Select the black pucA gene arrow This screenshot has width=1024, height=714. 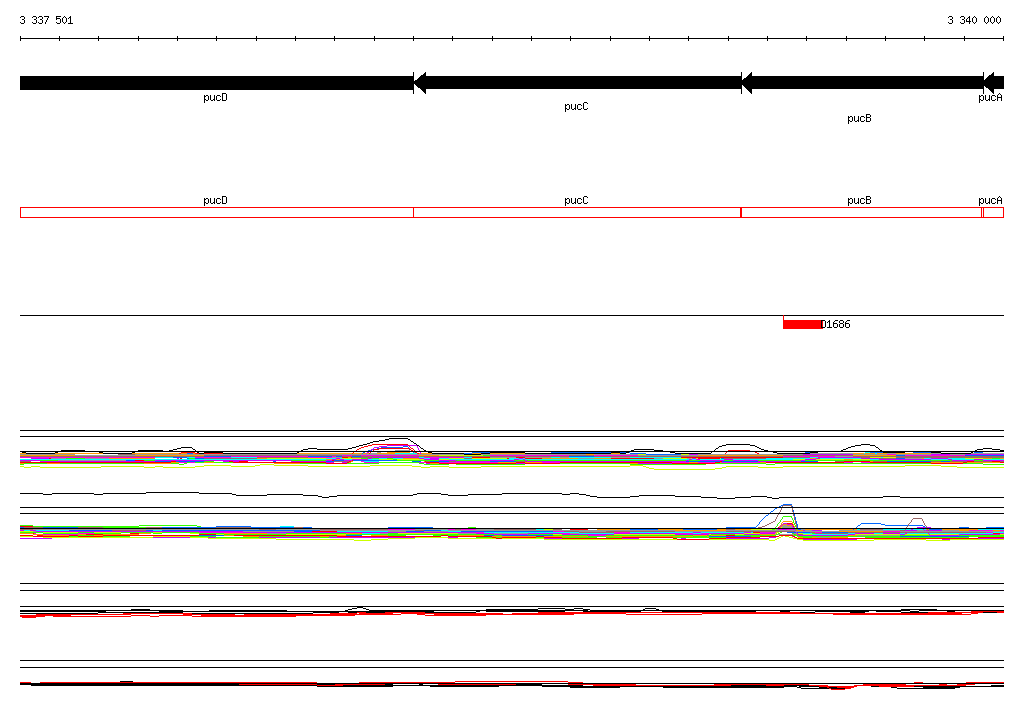coord(994,83)
